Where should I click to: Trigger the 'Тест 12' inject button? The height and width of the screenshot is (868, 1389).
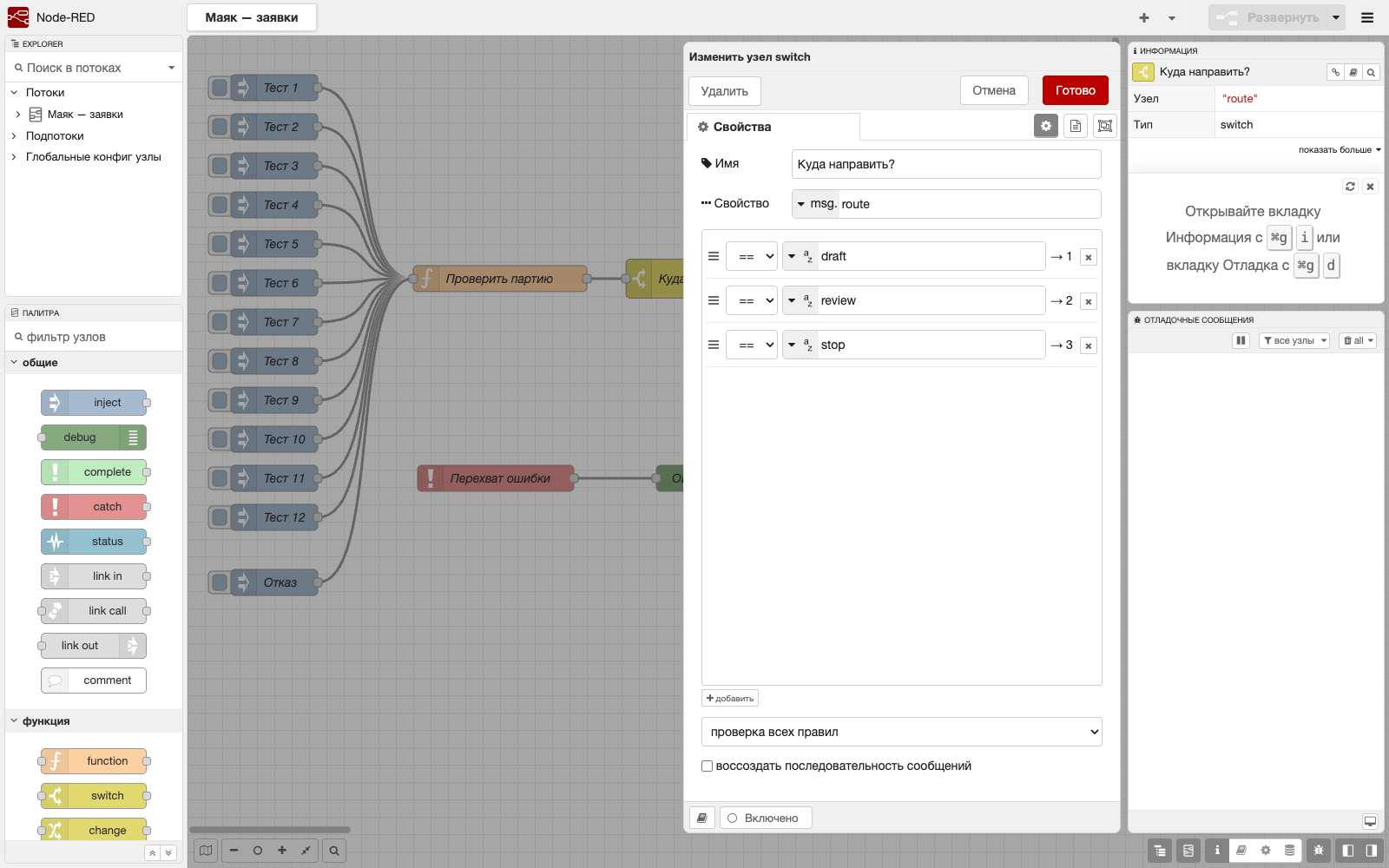coord(220,517)
